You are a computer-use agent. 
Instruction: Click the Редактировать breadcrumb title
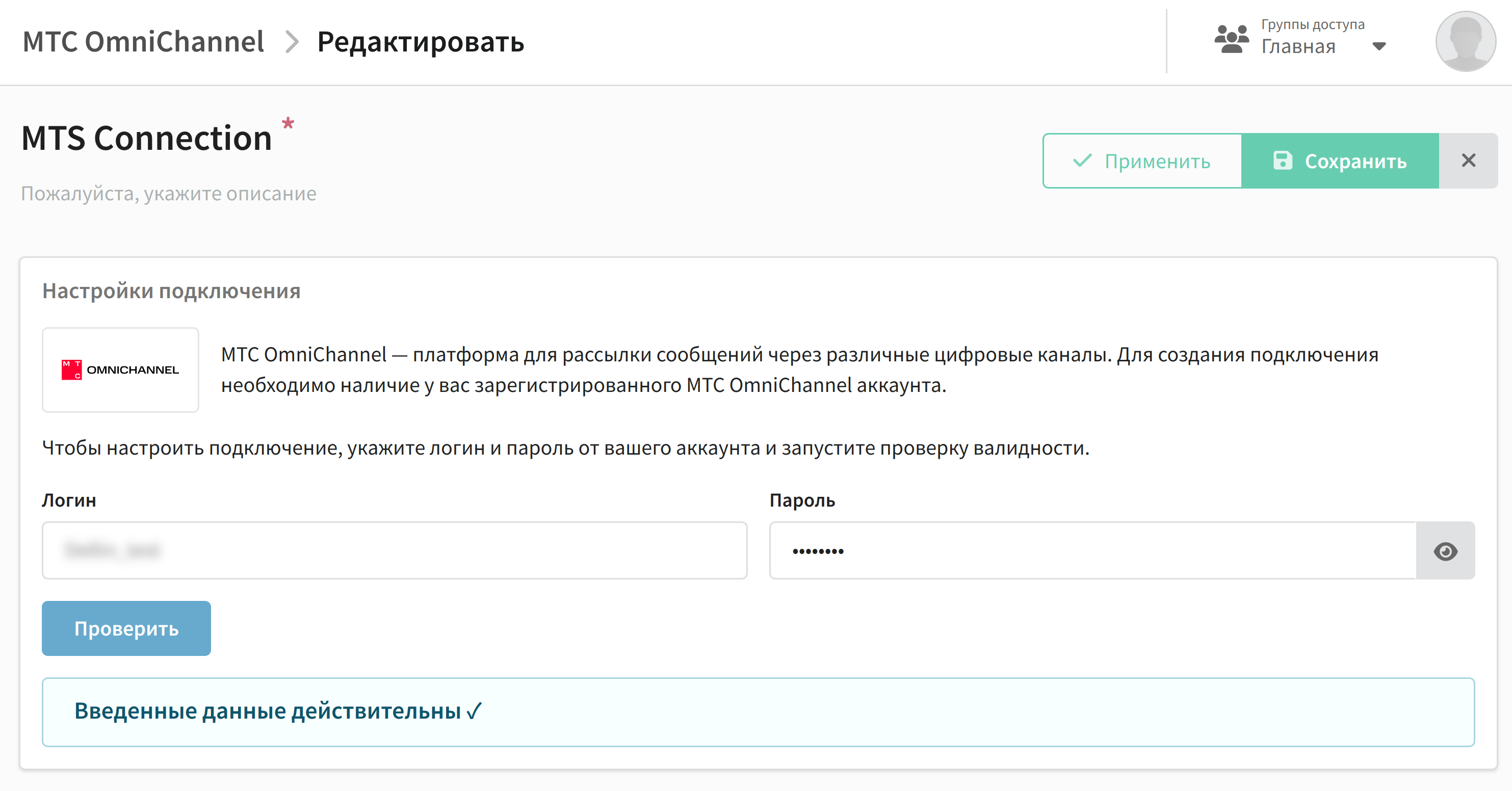pyautogui.click(x=420, y=42)
